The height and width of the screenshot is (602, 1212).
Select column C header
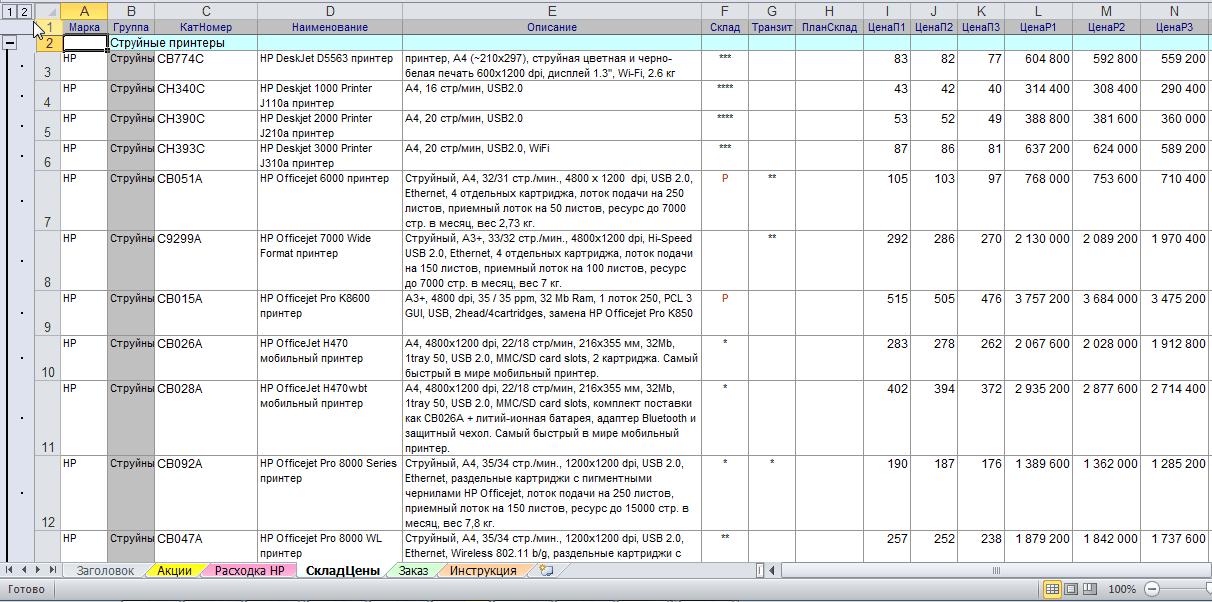coord(205,9)
